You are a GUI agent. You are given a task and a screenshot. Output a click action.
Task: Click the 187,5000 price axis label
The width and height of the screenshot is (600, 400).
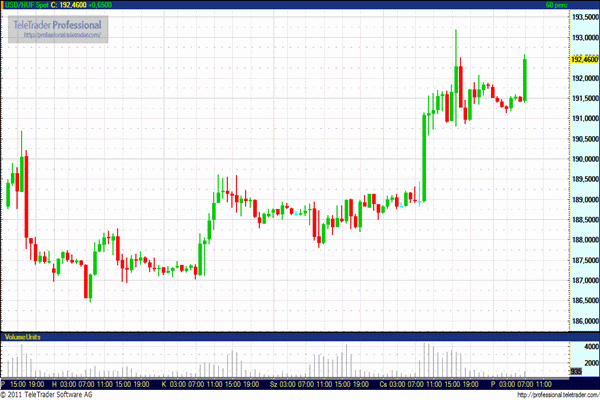[585, 260]
